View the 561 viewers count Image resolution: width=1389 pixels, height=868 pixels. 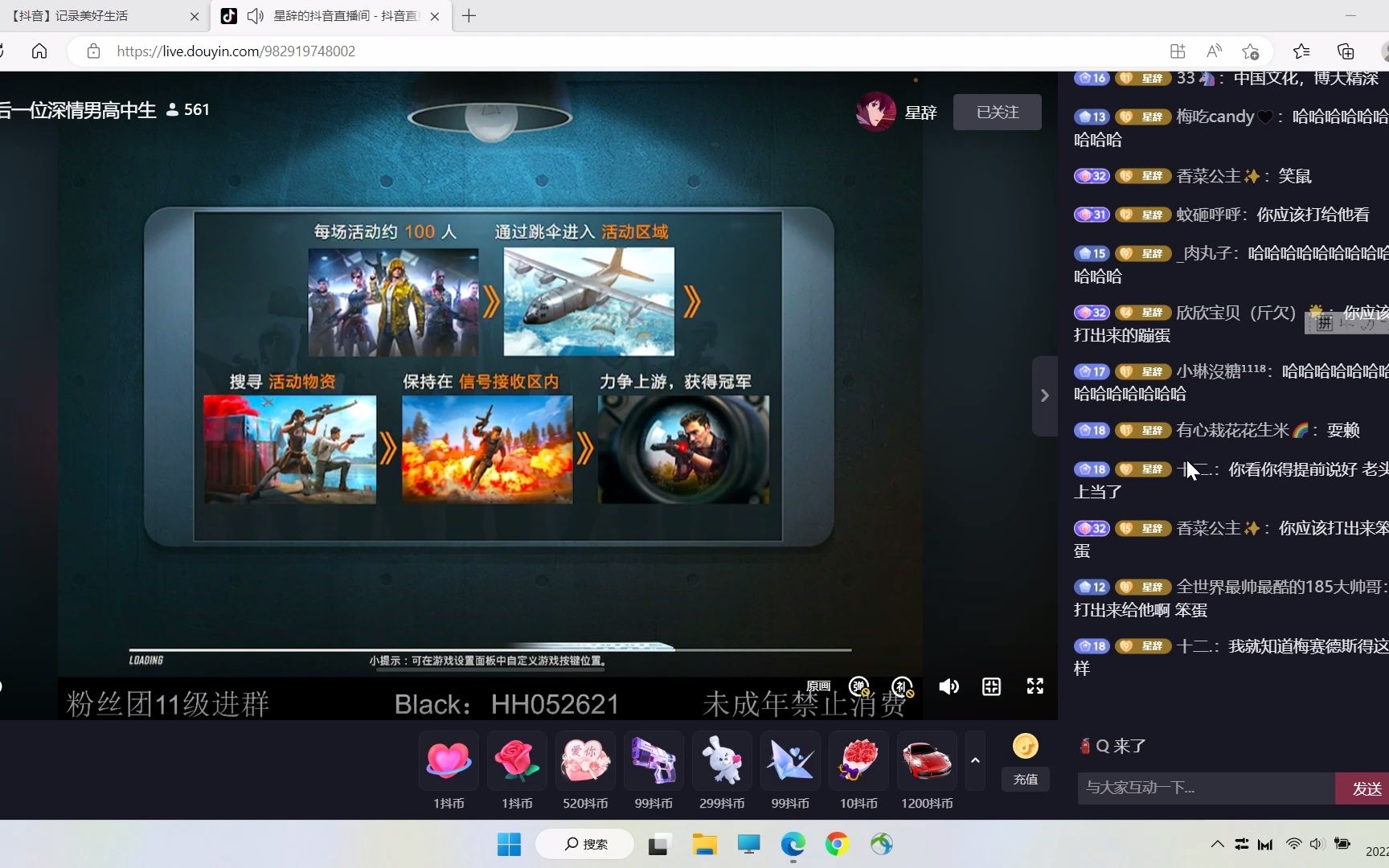pyautogui.click(x=188, y=110)
